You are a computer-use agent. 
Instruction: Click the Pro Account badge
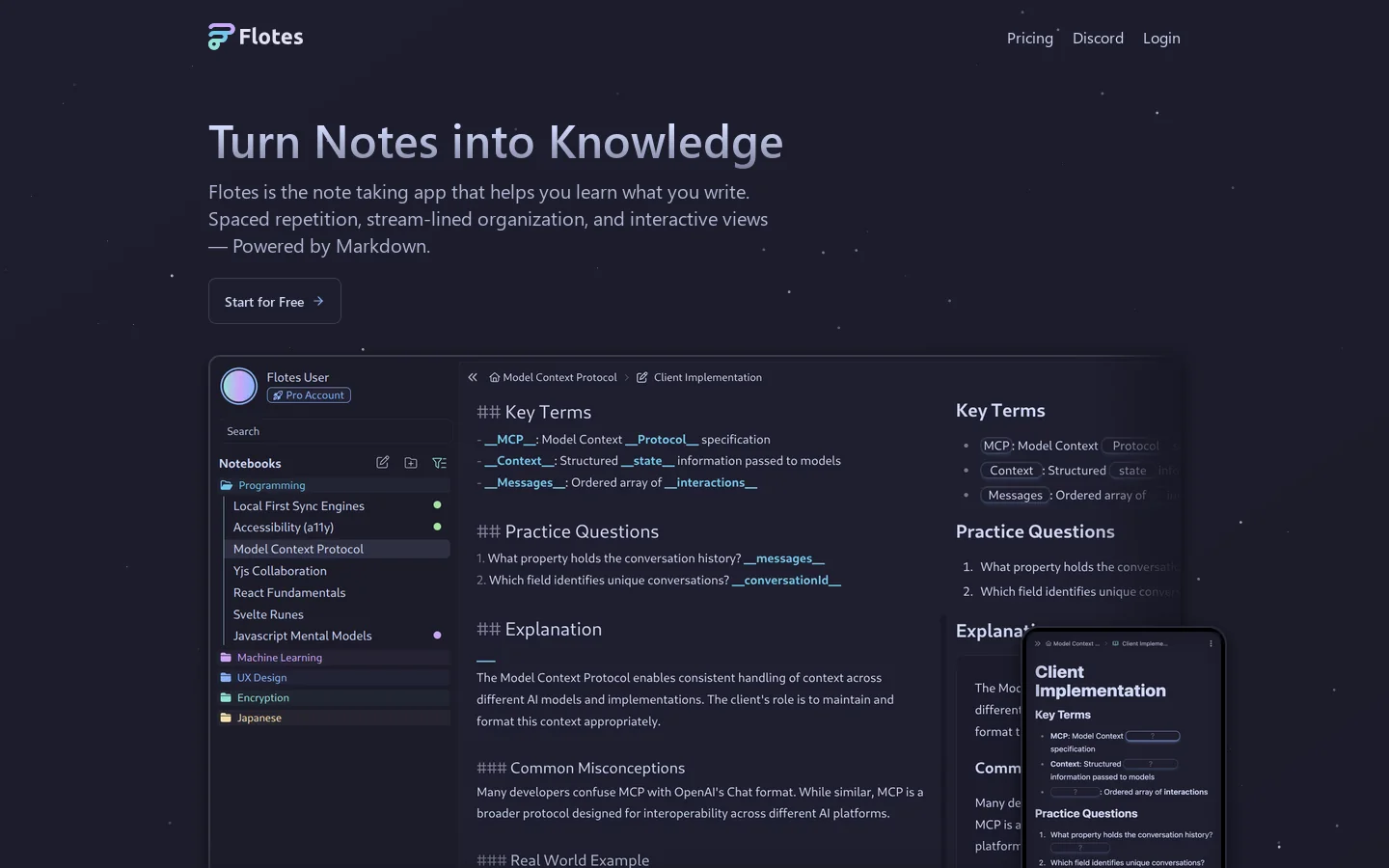[x=309, y=395]
